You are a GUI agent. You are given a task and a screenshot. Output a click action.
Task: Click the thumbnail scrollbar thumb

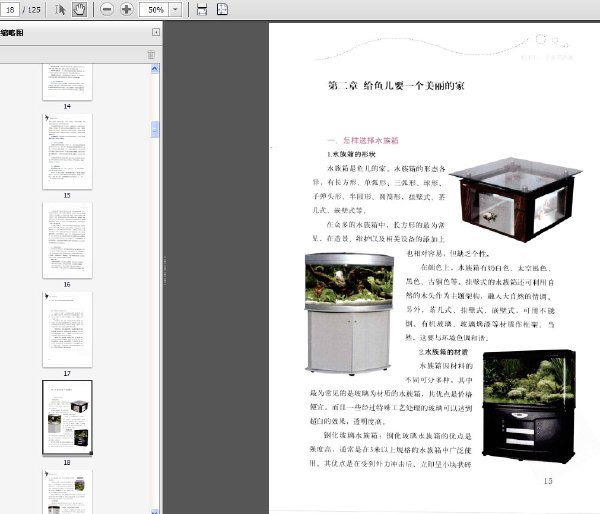tap(155, 129)
